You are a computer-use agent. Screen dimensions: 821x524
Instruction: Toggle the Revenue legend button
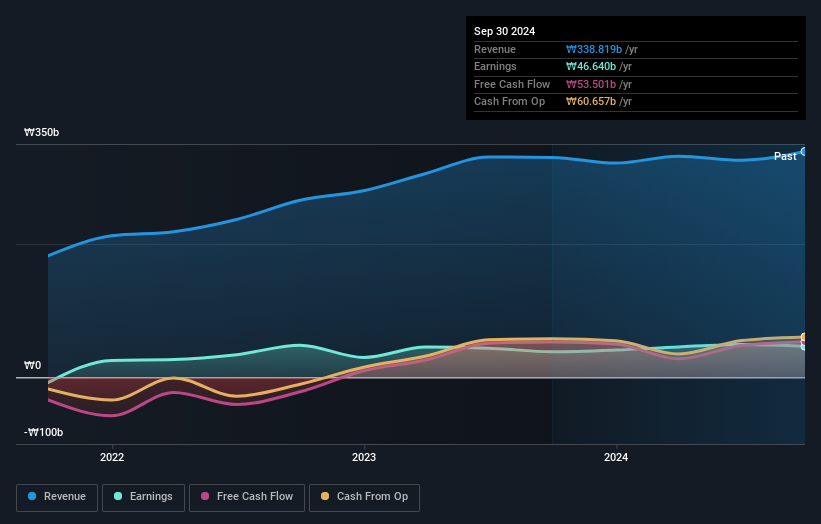point(57,497)
